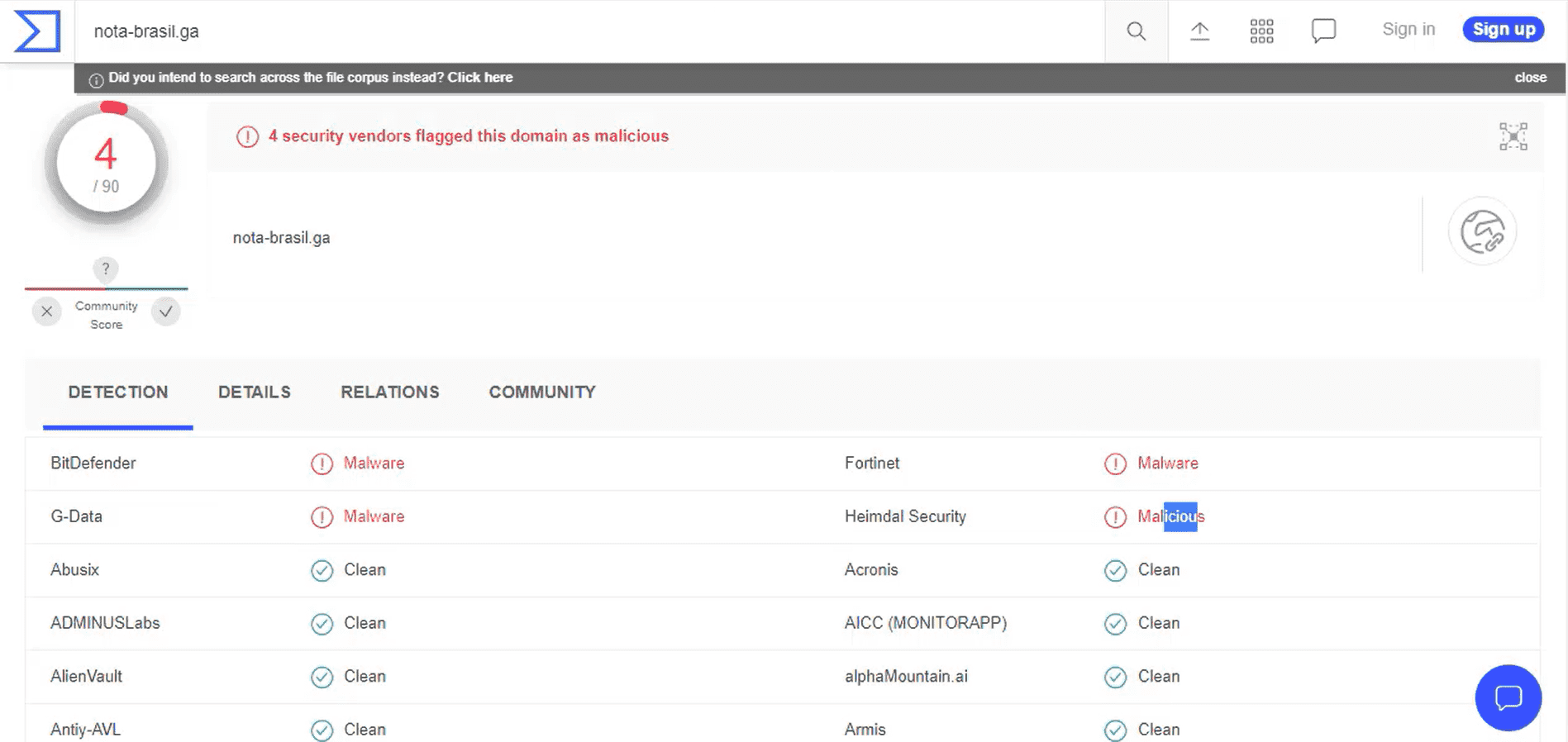Click the Abusix vendor name
This screenshot has width=1568, height=742.
tap(74, 570)
